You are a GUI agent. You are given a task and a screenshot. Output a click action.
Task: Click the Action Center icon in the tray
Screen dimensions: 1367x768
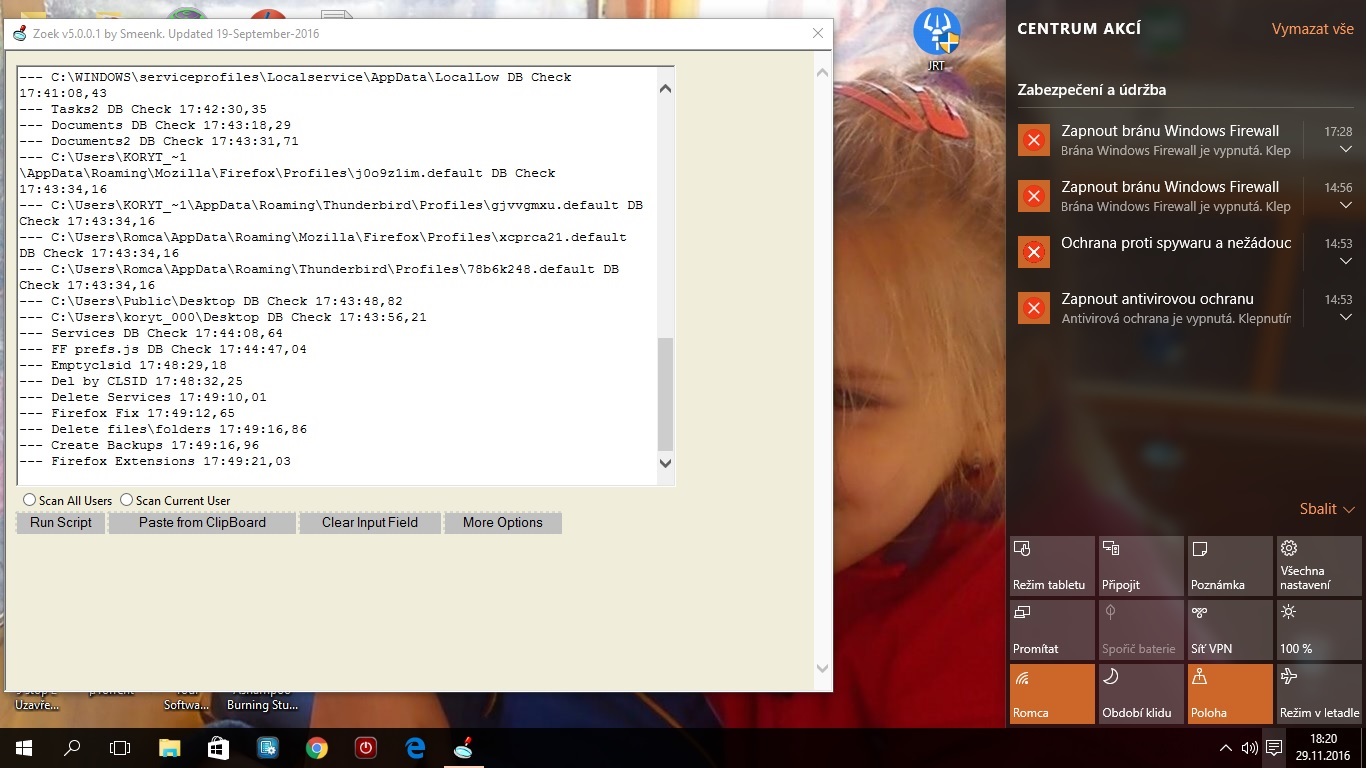point(1274,747)
